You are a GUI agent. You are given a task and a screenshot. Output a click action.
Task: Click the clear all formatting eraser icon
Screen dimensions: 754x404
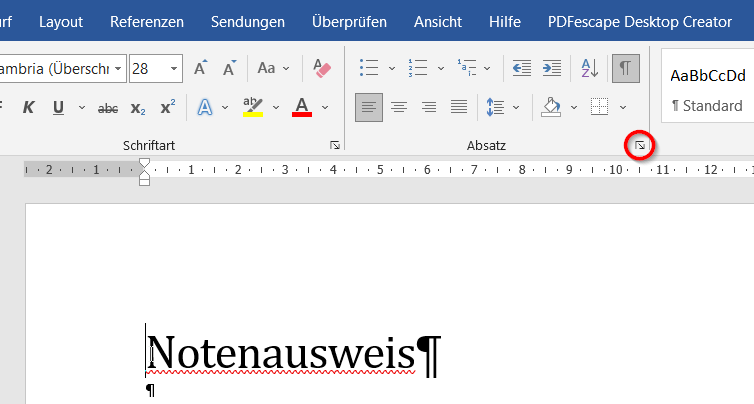pyautogui.click(x=321, y=68)
